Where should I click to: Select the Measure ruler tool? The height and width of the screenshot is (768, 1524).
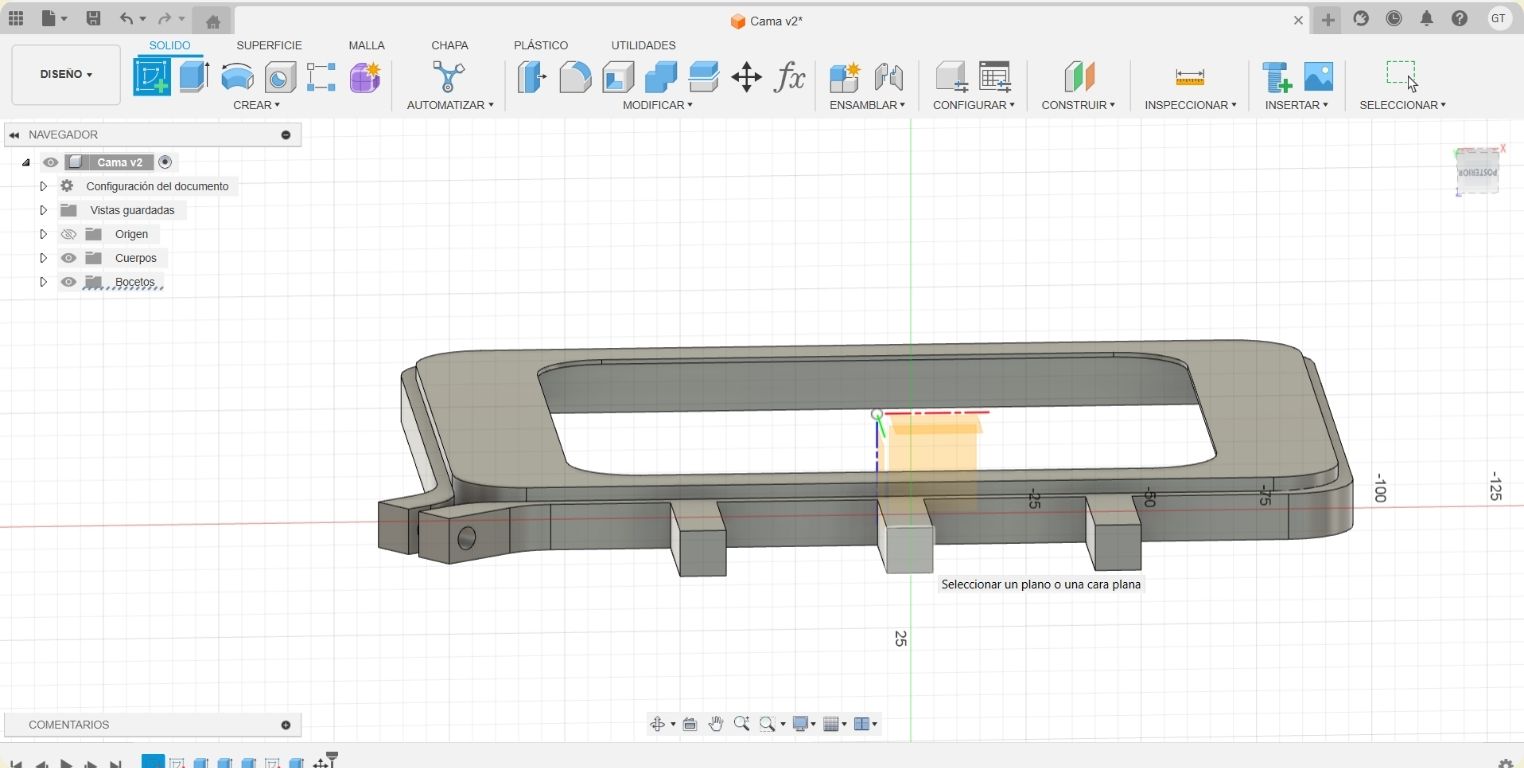coord(1190,77)
